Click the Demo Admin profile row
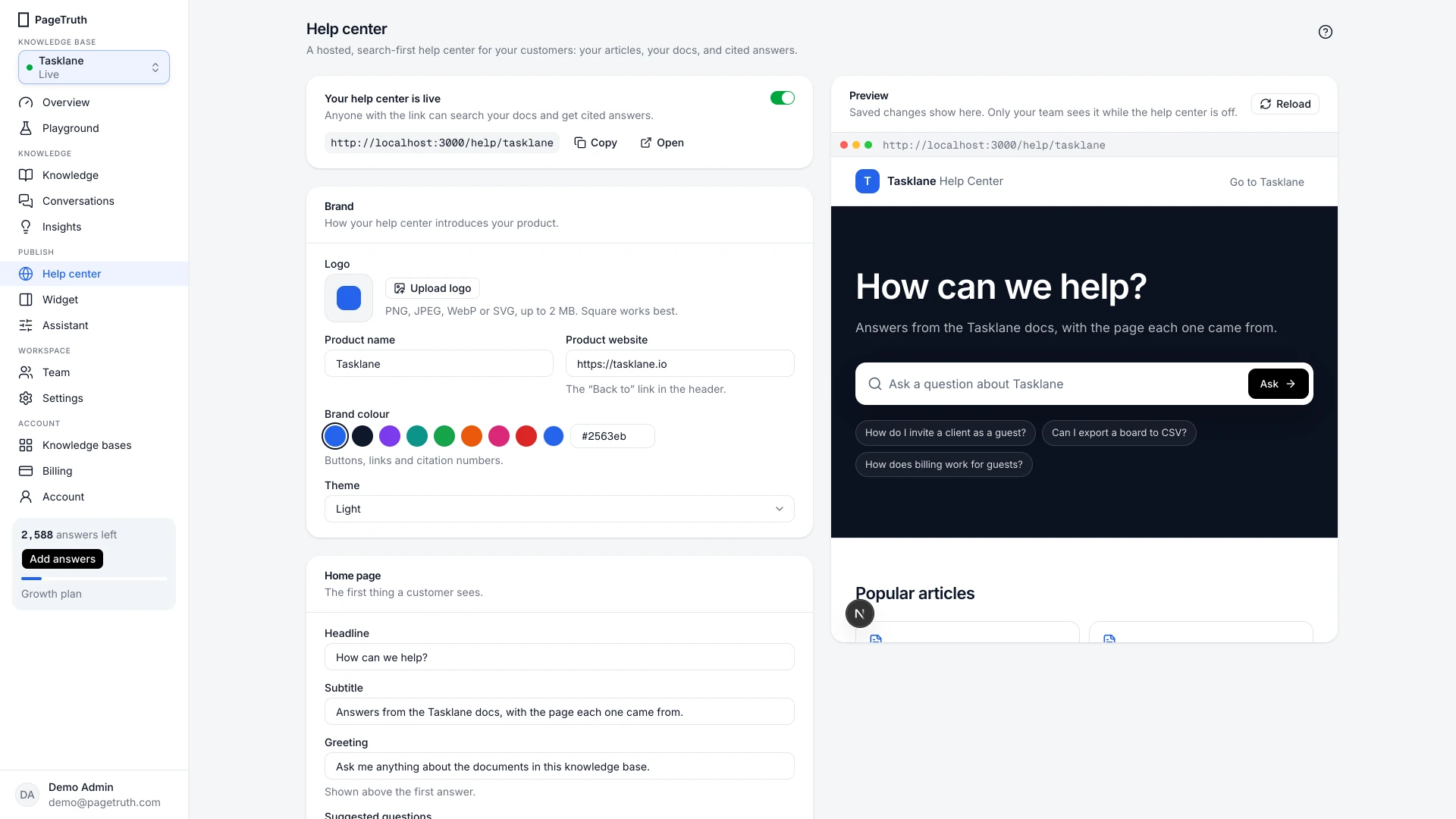Screen dimensions: 1456x819 tap(94, 795)
